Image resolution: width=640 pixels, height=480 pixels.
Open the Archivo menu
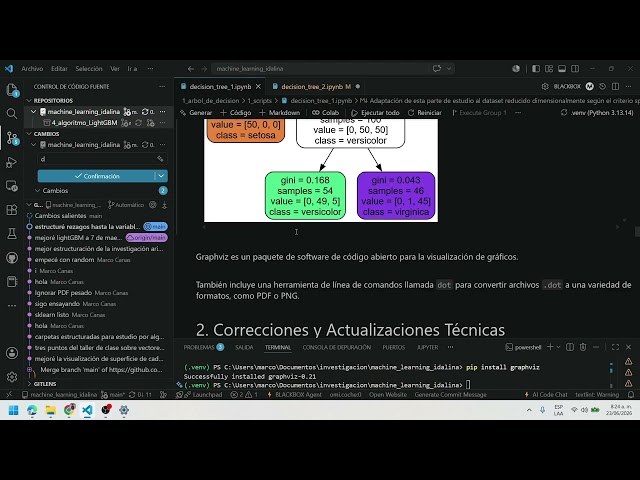32,69
